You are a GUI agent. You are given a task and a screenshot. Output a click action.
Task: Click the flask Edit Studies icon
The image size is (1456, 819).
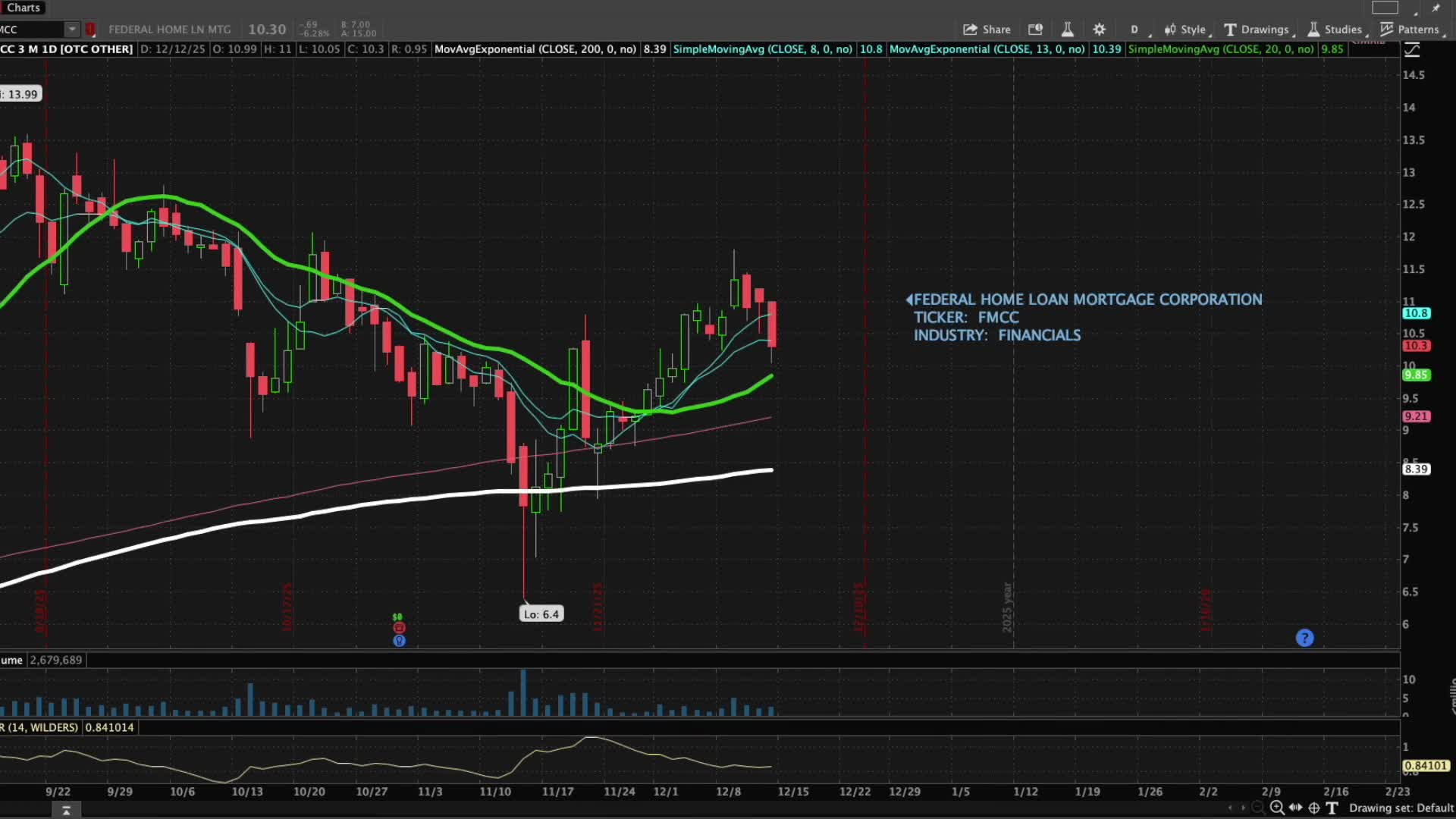(x=1067, y=30)
